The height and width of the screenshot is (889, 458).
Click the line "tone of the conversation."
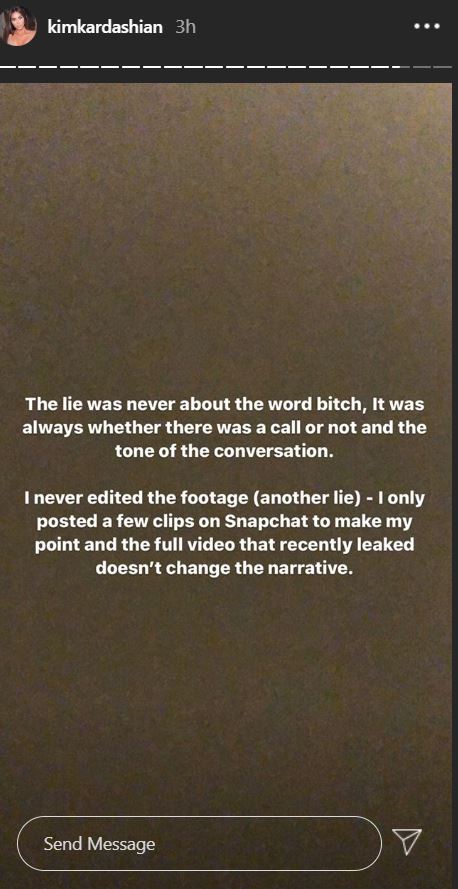click(224, 453)
